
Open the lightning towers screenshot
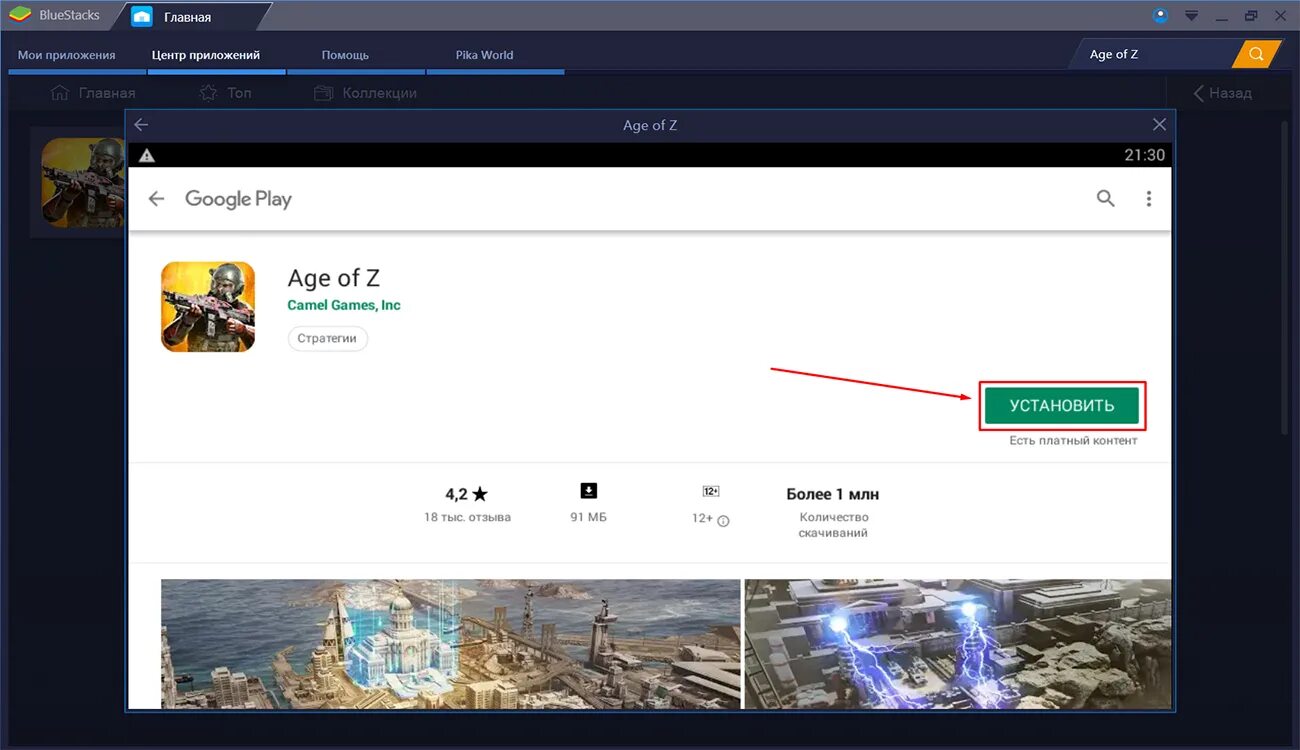[957, 643]
